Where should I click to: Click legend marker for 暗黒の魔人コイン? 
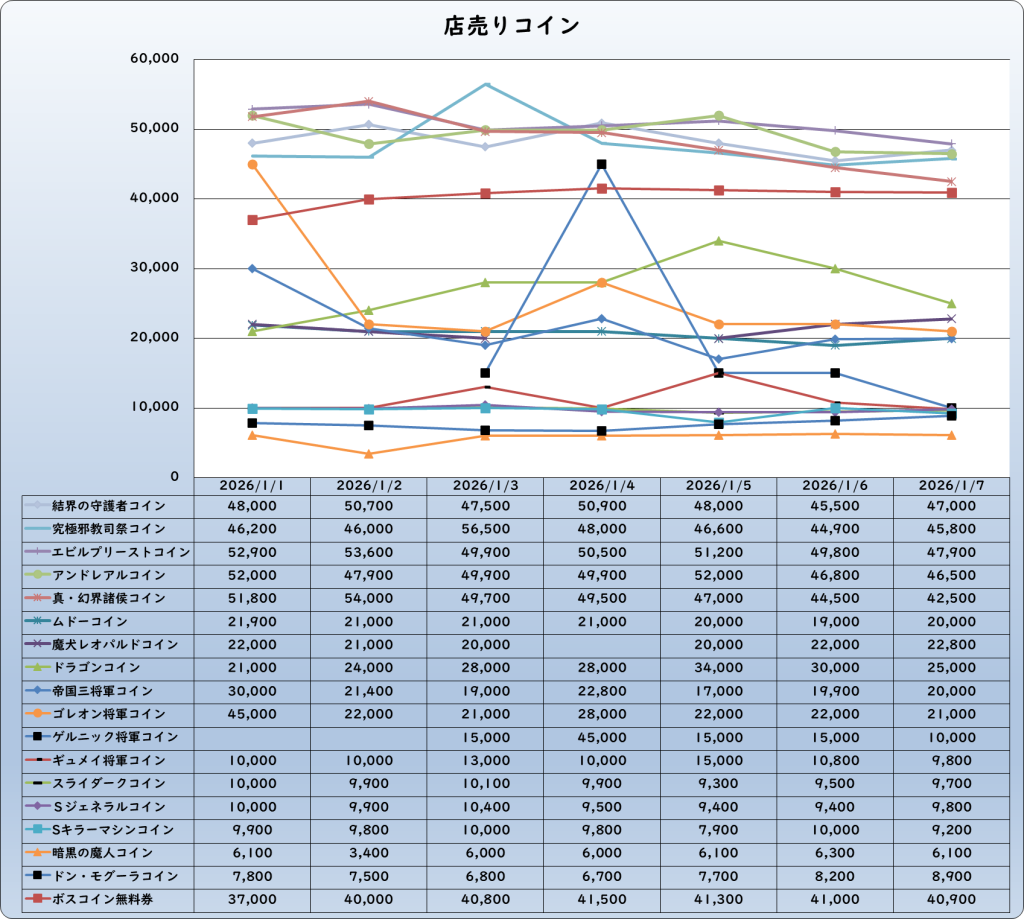(38, 853)
